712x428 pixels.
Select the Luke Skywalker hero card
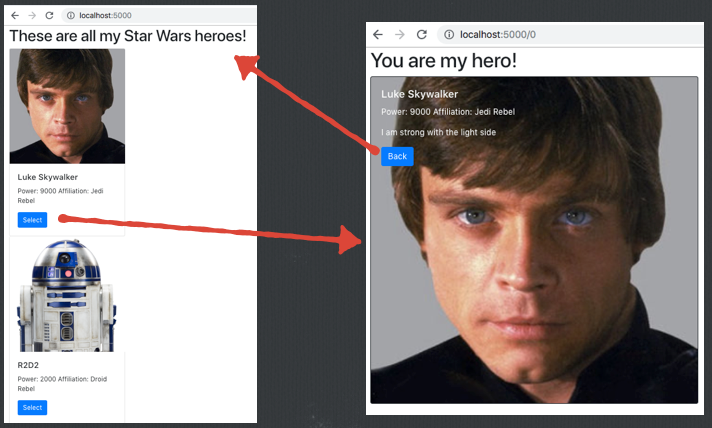pyautogui.click(x=32, y=220)
